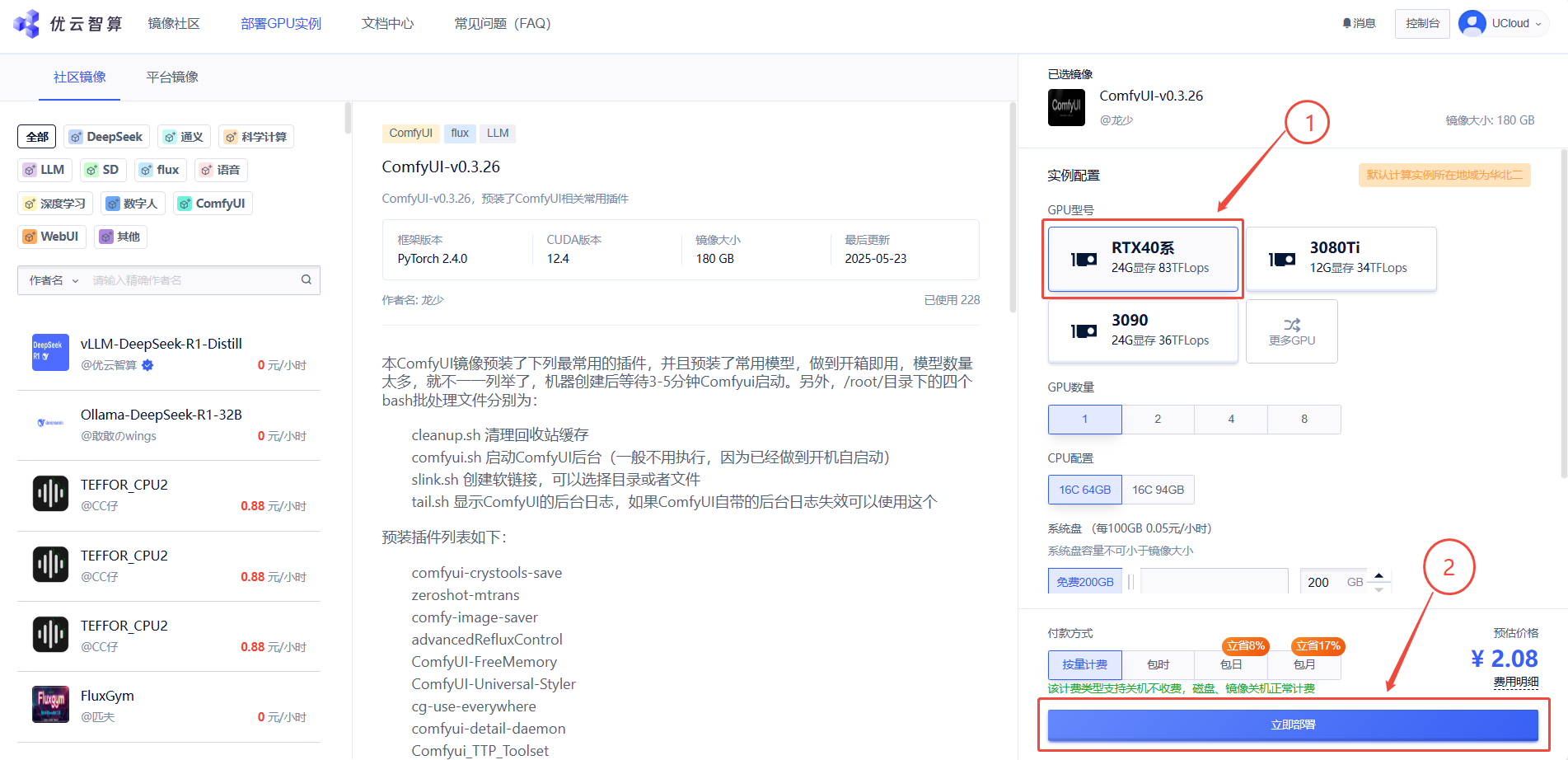Decrease disk size with down stepper arrow
1568x760 pixels.
pyautogui.click(x=1378, y=589)
